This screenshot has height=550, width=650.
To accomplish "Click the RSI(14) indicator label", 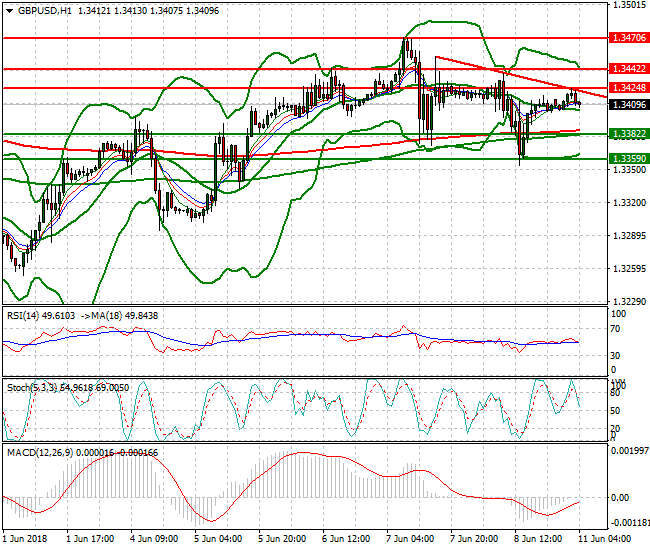I will tap(25, 315).
